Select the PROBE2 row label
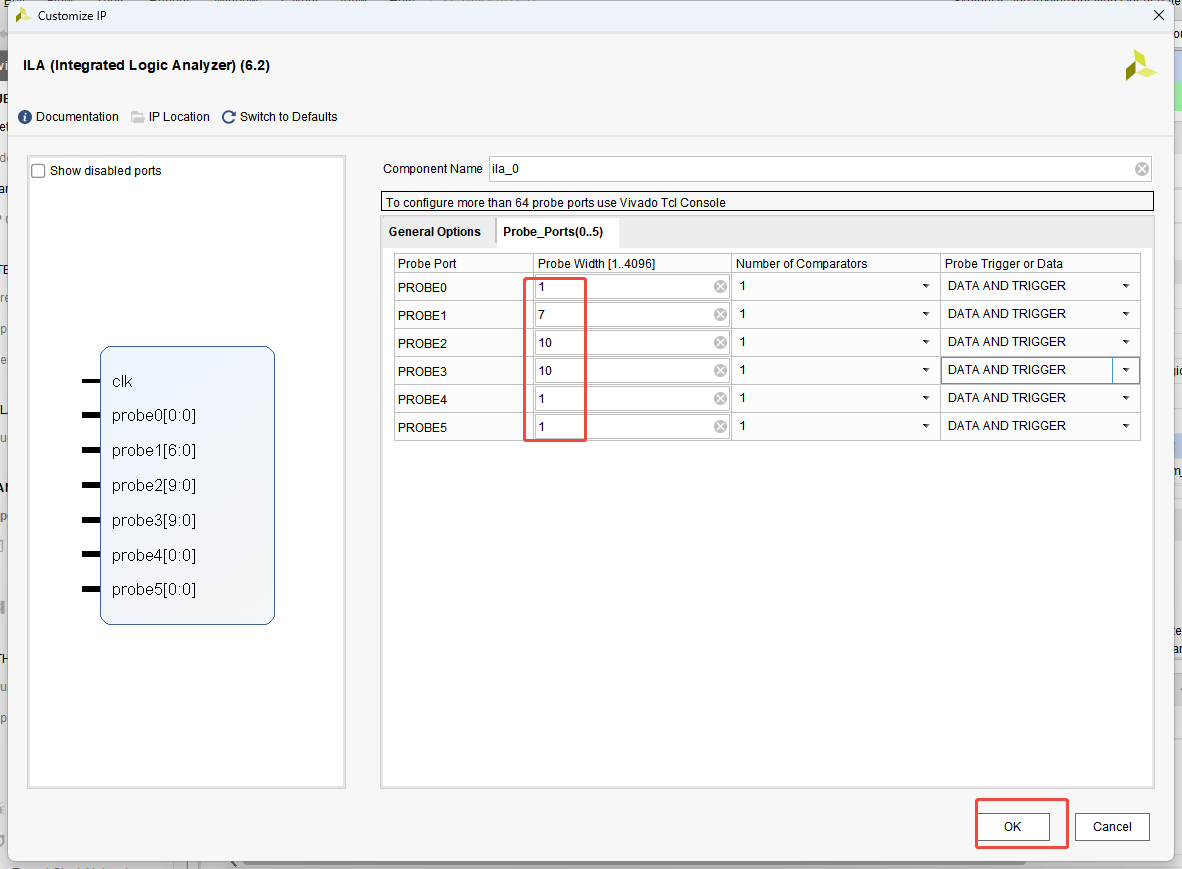Image resolution: width=1182 pixels, height=869 pixels. coord(422,343)
